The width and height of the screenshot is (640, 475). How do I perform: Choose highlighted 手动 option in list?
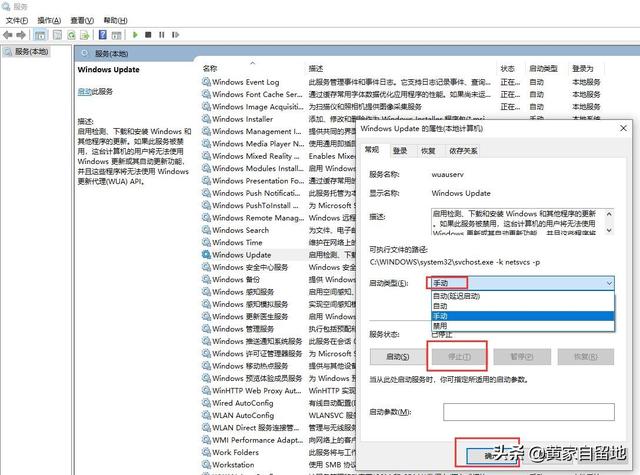point(522,316)
